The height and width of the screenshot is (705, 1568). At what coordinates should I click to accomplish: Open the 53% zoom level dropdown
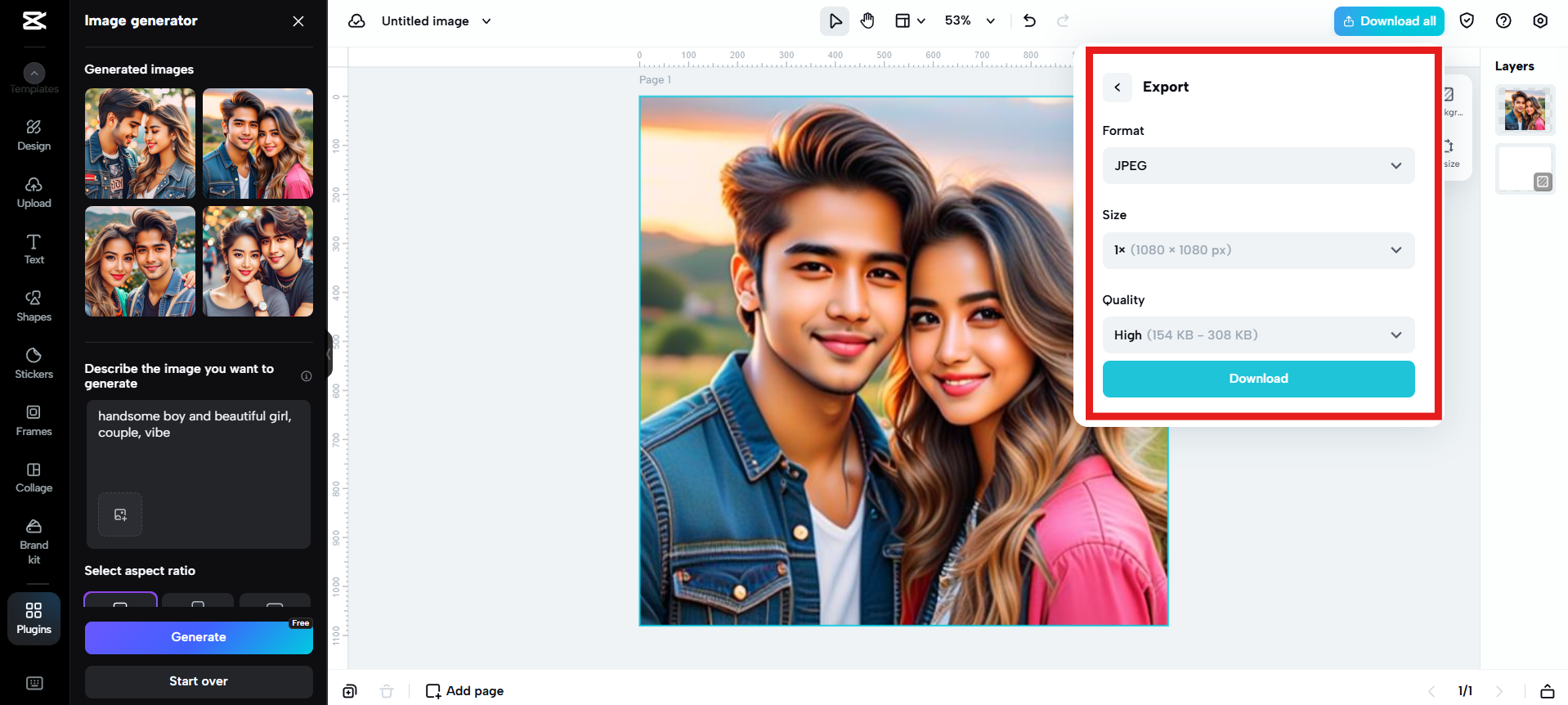coord(970,21)
